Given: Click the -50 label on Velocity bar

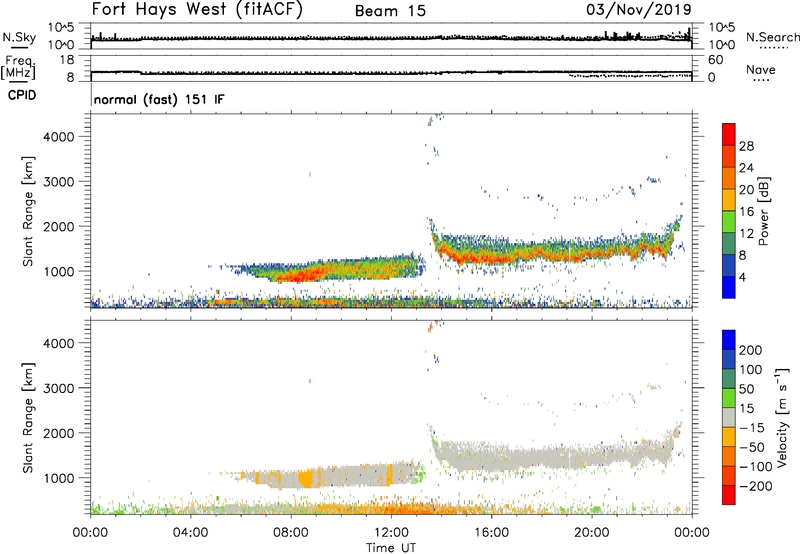Looking at the screenshot, I should (x=752, y=447).
